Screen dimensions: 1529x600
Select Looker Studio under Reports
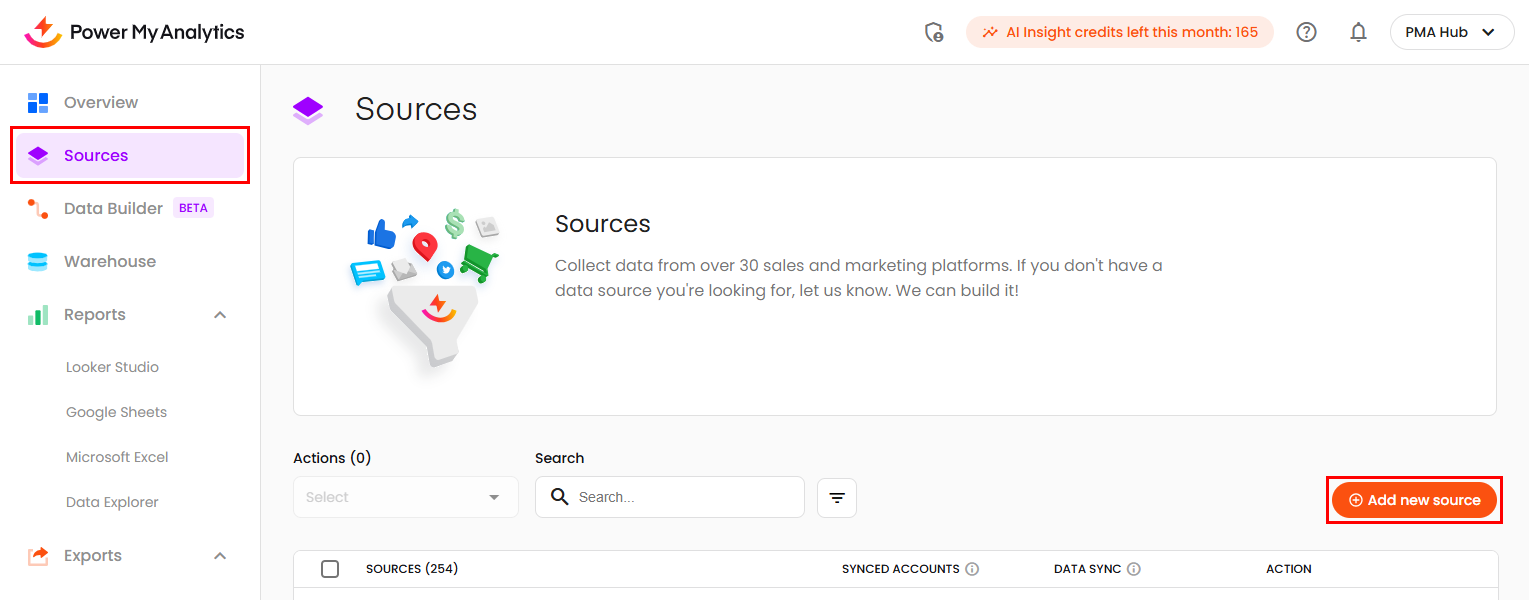tap(112, 367)
